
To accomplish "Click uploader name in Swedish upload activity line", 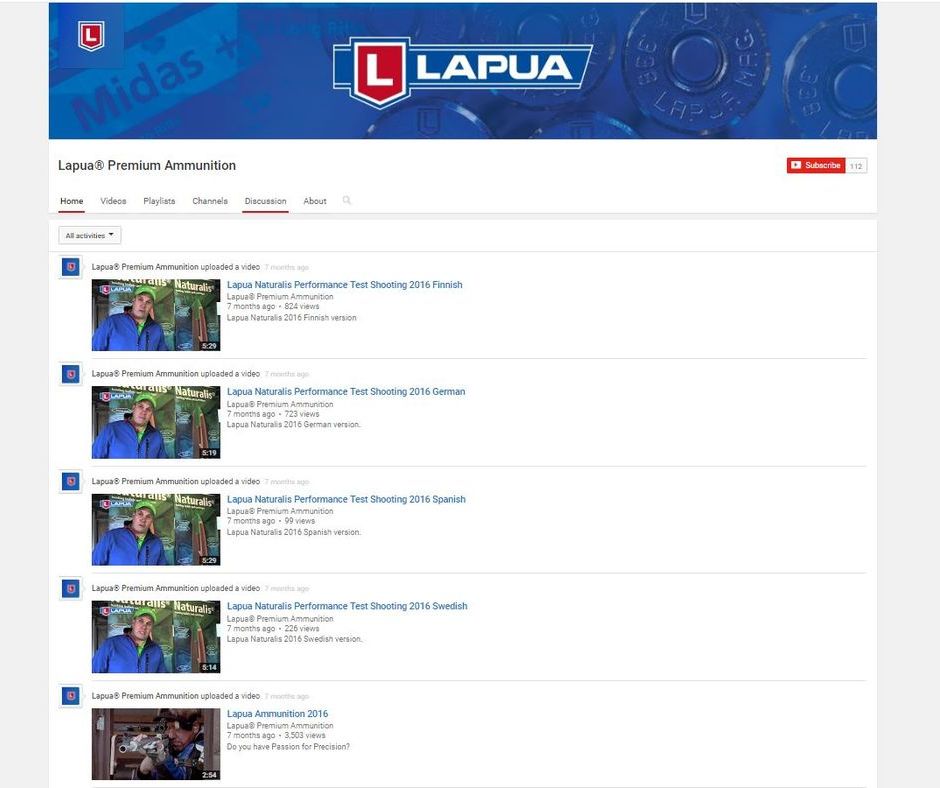I will click(x=145, y=588).
